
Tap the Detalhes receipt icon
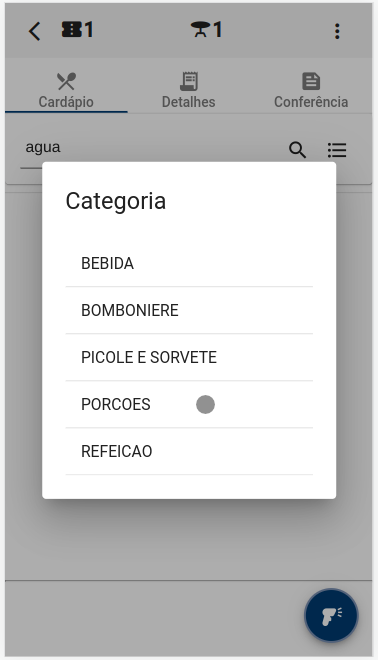click(x=189, y=81)
